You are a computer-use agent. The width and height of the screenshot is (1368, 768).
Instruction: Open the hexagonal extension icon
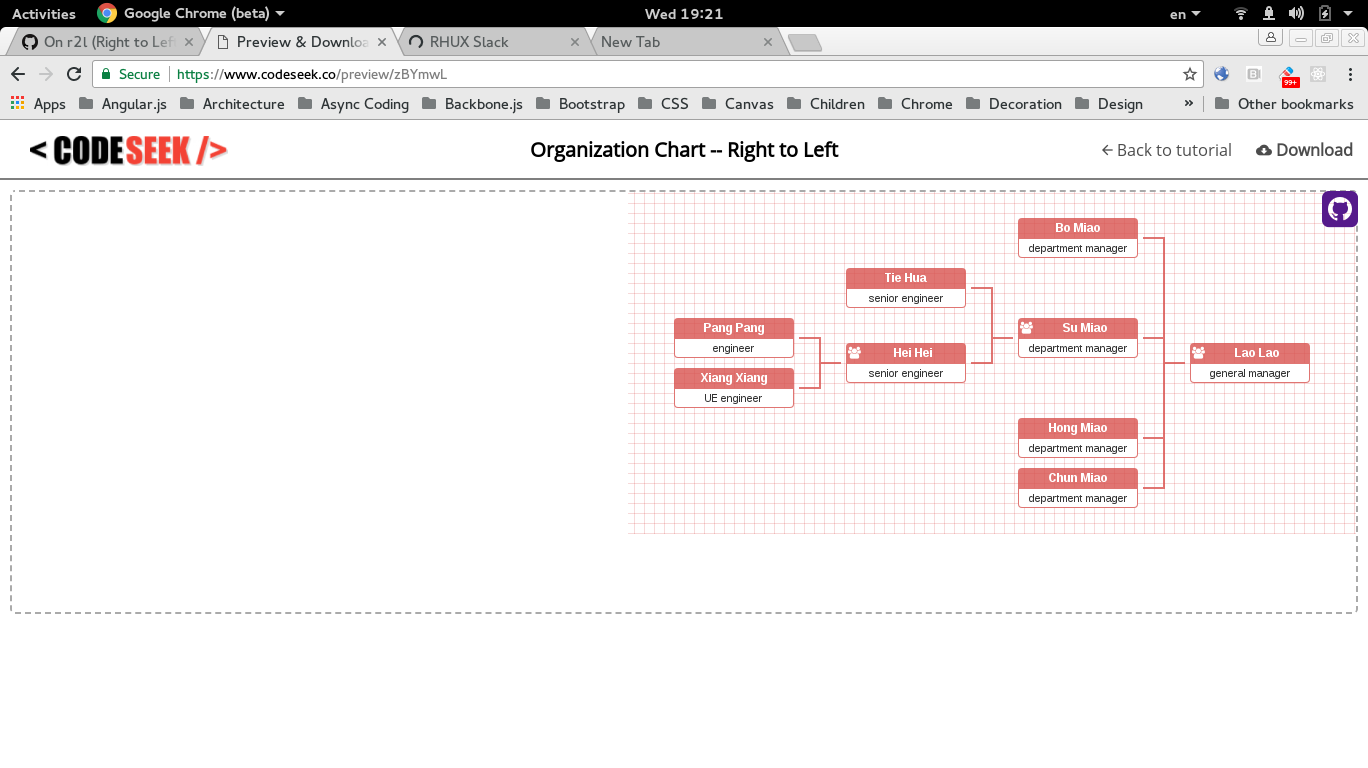pyautogui.click(x=1318, y=74)
